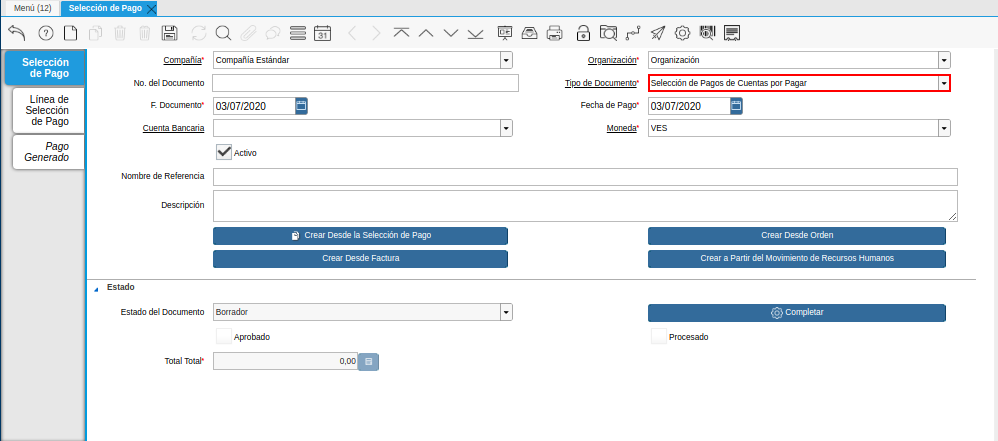
Task: Click the Crear Desde Factura button
Action: pos(360,258)
